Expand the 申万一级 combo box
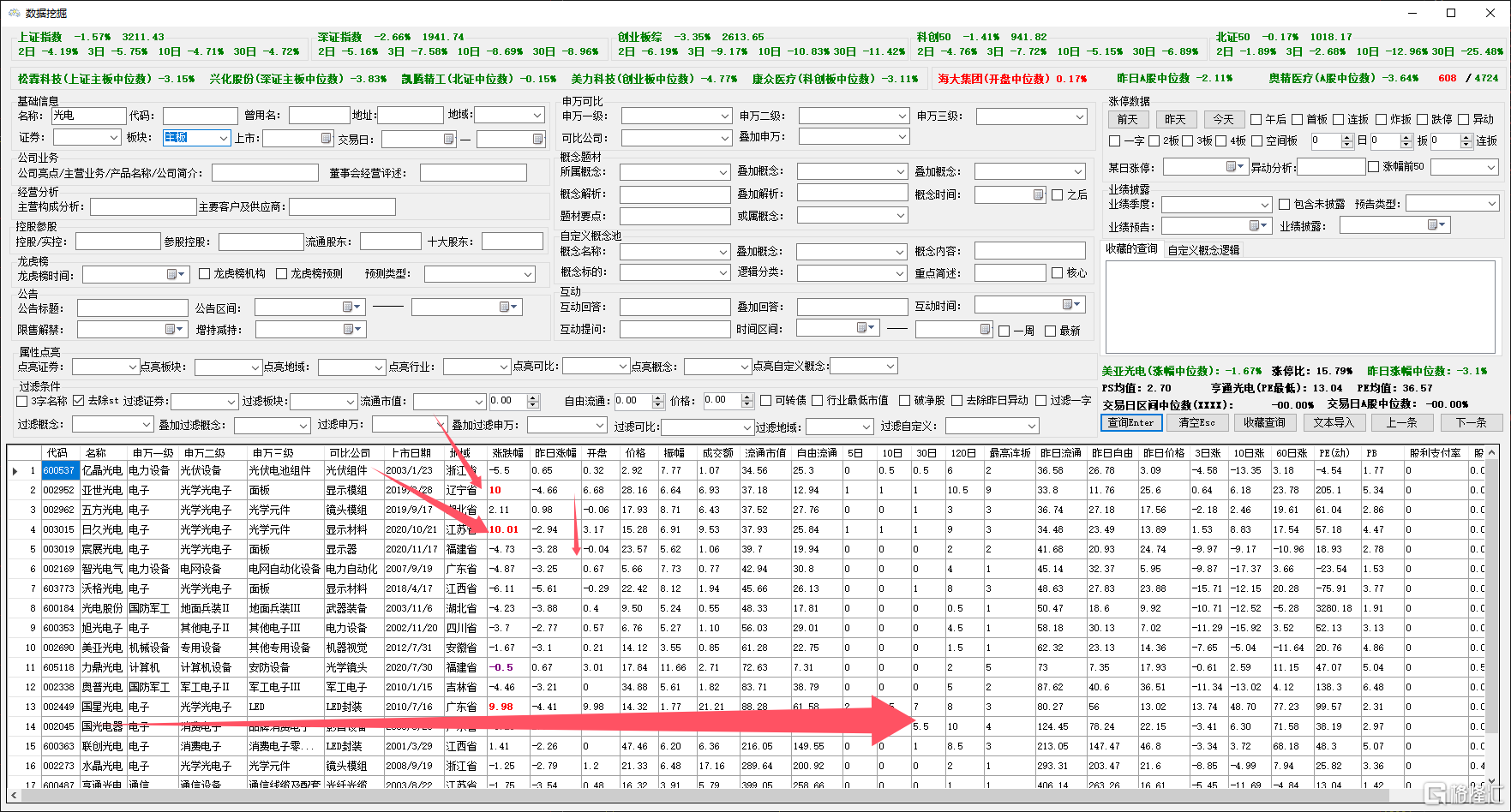The image size is (1511, 812). pos(723,116)
